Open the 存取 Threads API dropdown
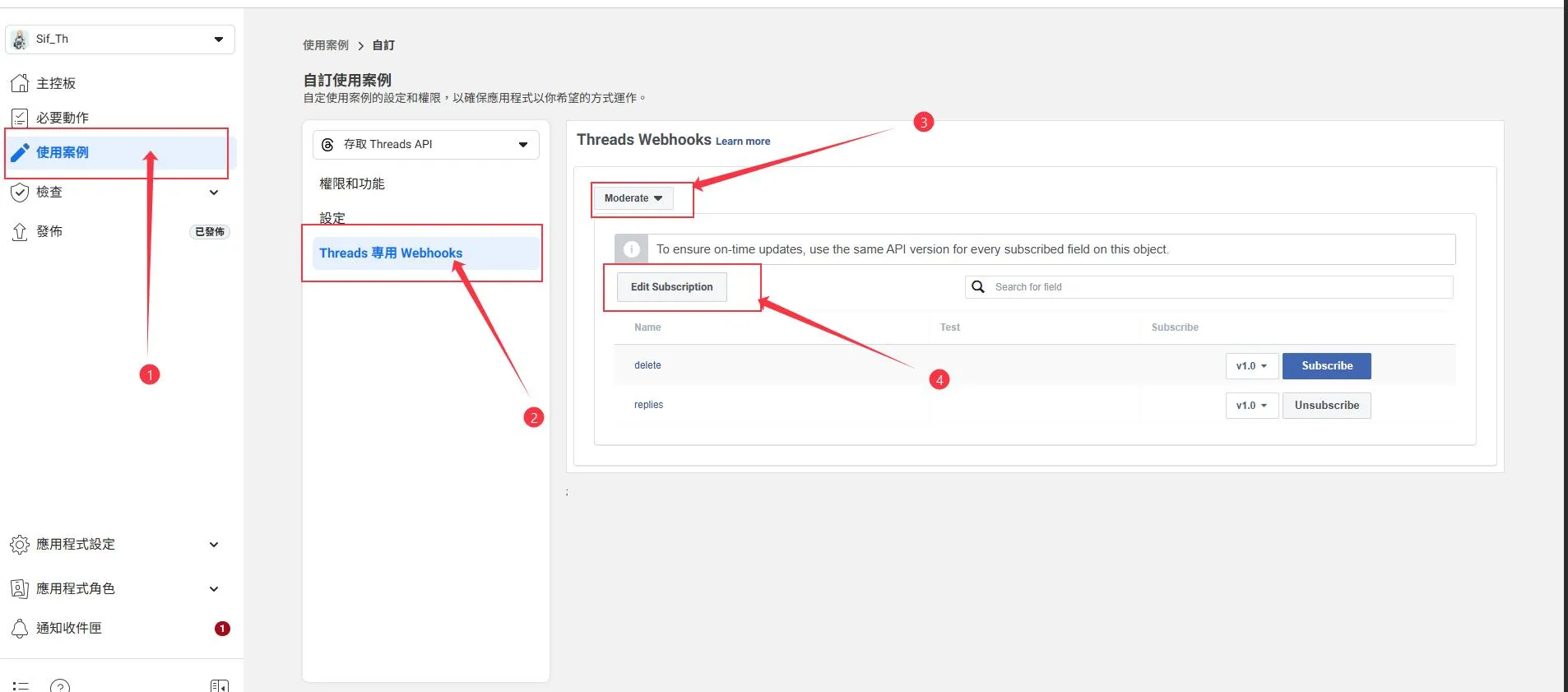The image size is (1568, 692). point(426,145)
